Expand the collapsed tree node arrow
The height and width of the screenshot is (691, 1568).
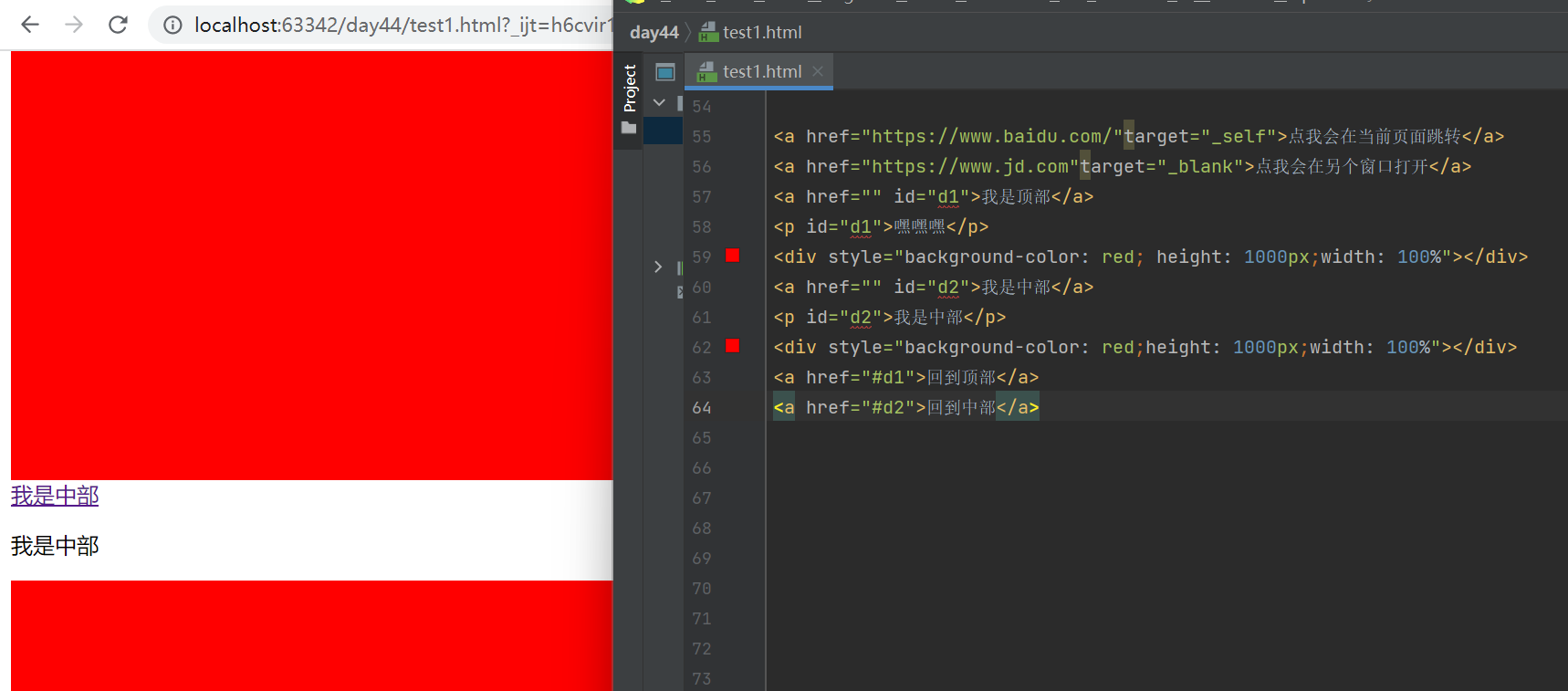pos(658,267)
